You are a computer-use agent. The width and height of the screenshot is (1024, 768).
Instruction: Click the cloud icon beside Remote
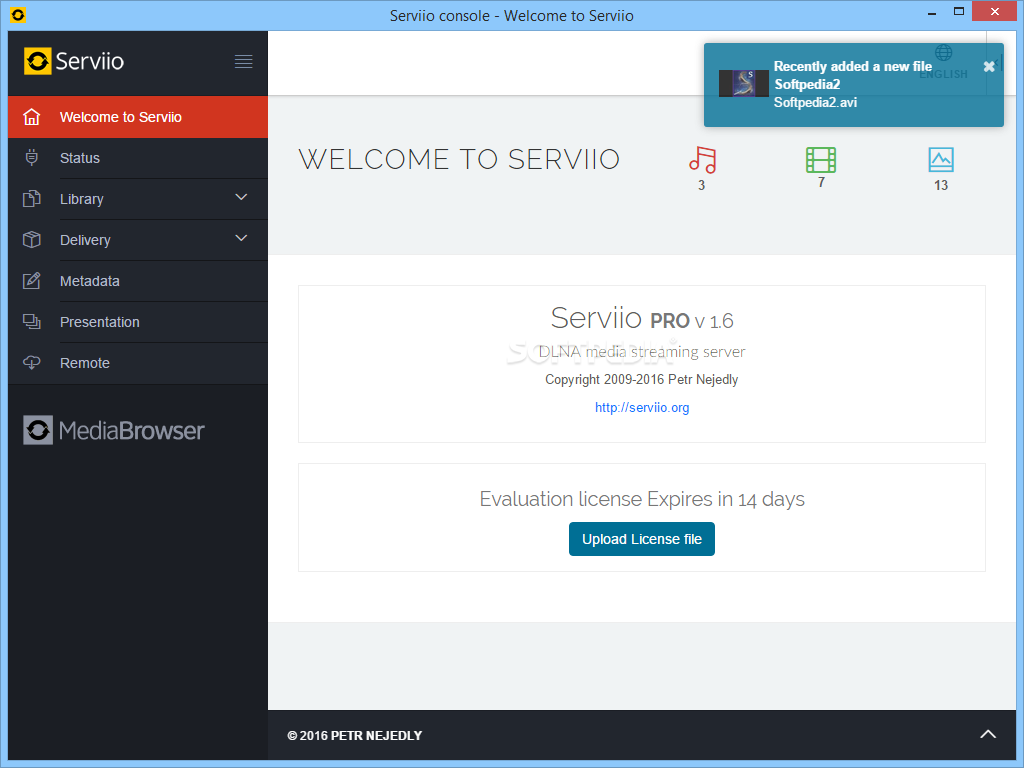31,362
